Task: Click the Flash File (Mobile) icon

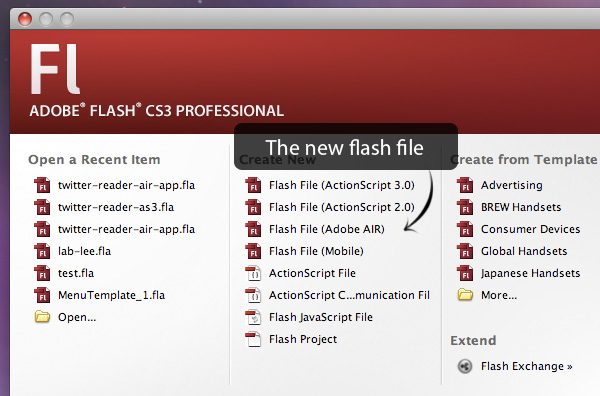Action: [x=253, y=251]
